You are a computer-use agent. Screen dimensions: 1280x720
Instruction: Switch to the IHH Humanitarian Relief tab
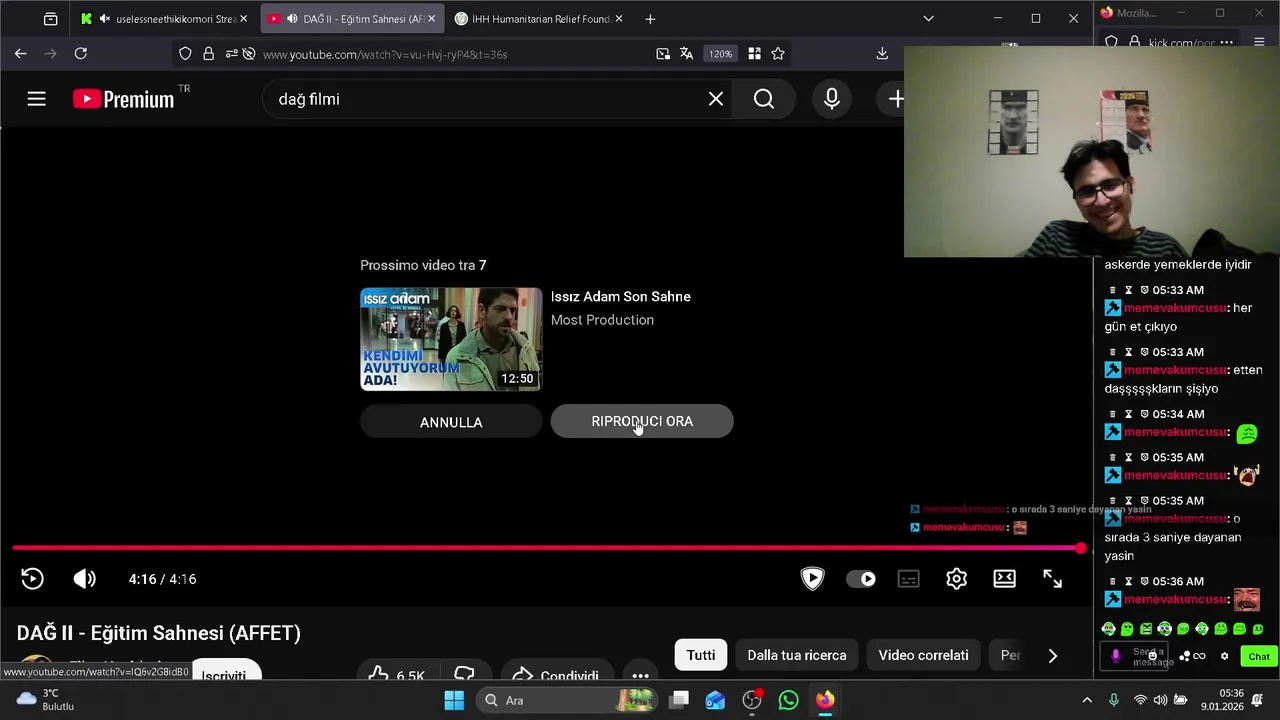pyautogui.click(x=536, y=19)
